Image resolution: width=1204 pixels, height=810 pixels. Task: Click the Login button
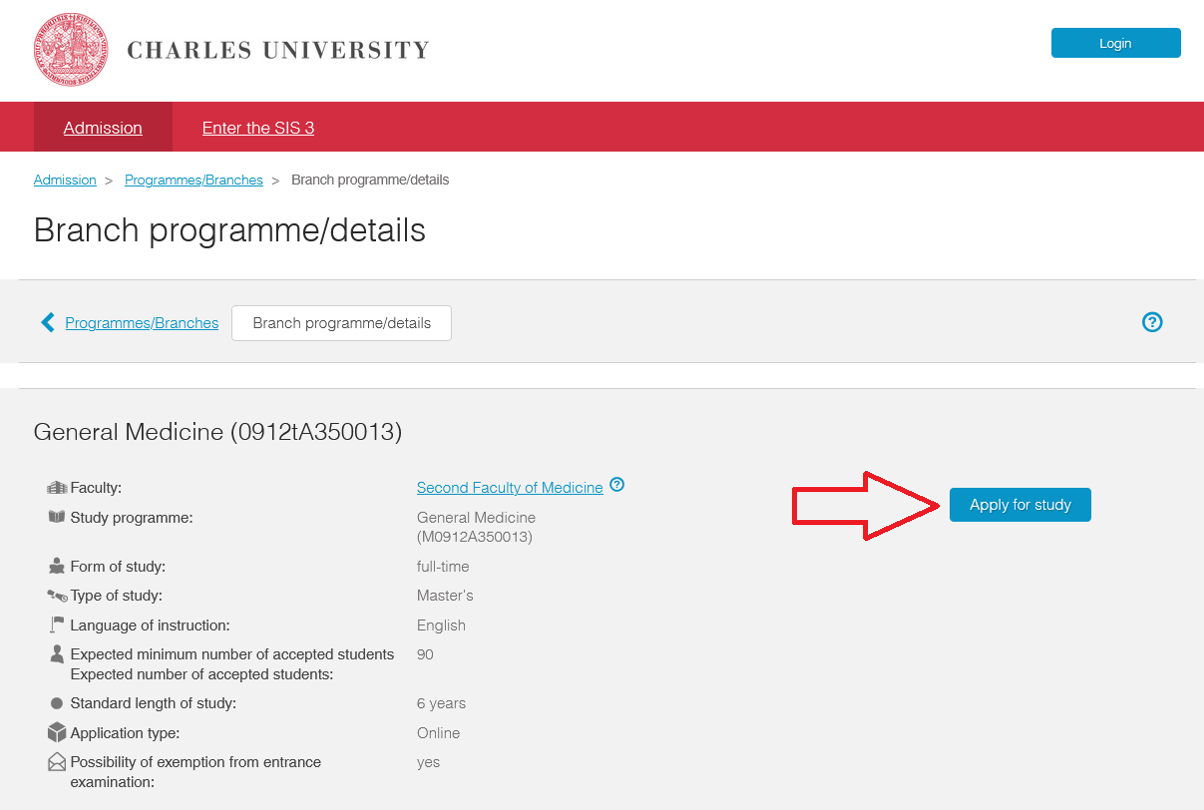point(1115,43)
